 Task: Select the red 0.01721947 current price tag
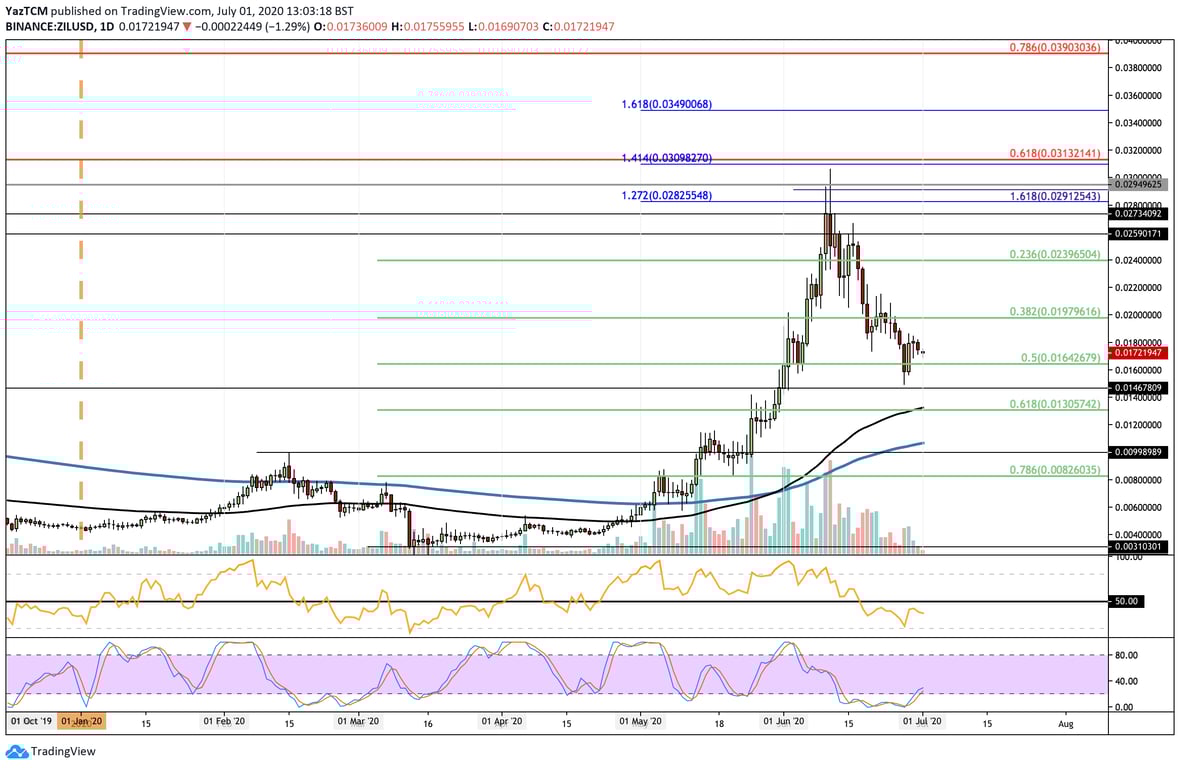[1138, 352]
